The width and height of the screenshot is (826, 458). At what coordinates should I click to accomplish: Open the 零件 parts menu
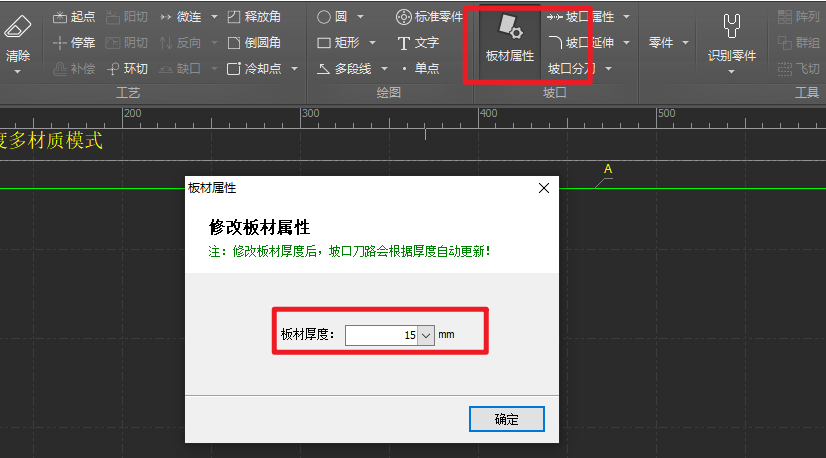point(668,43)
